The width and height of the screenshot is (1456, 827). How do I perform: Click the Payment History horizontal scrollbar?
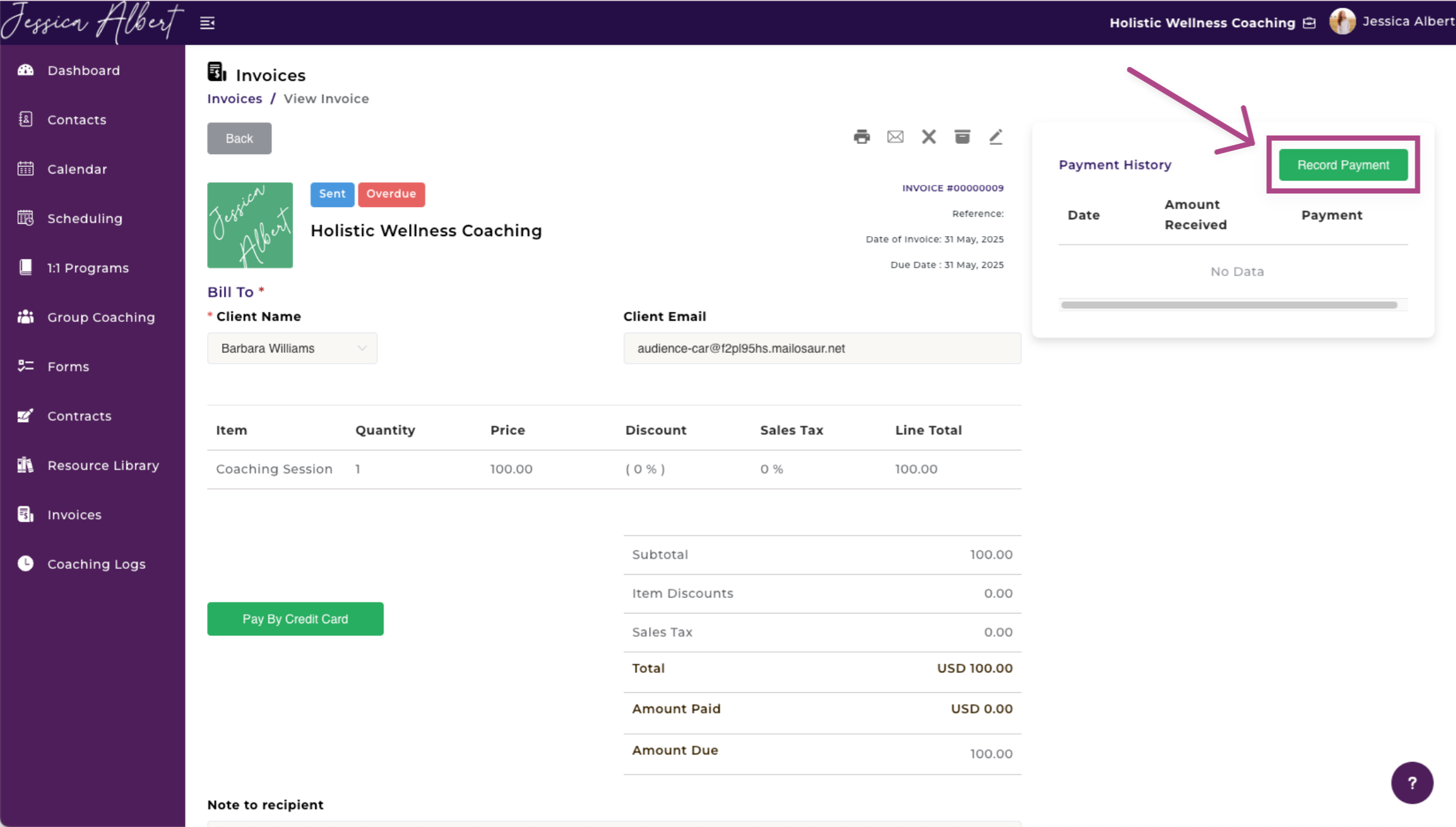click(x=1229, y=305)
